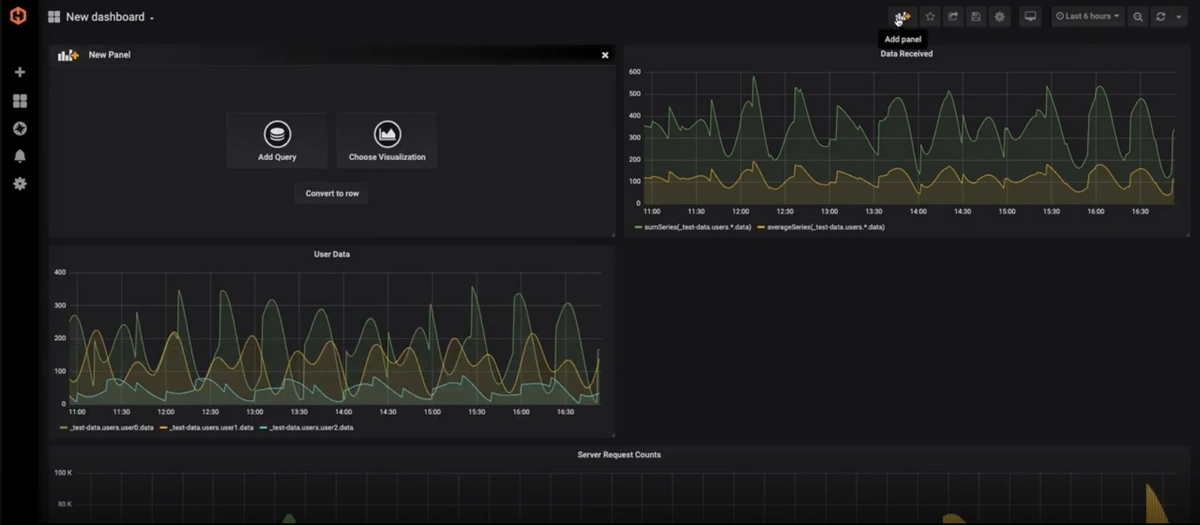The height and width of the screenshot is (525, 1200).
Task: Click the Choose Visualization label
Action: click(x=387, y=157)
